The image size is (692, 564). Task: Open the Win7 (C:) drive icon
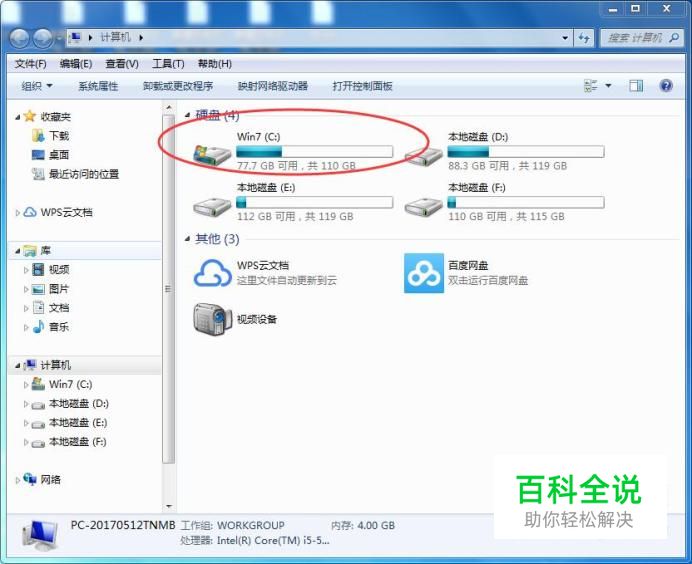point(212,155)
